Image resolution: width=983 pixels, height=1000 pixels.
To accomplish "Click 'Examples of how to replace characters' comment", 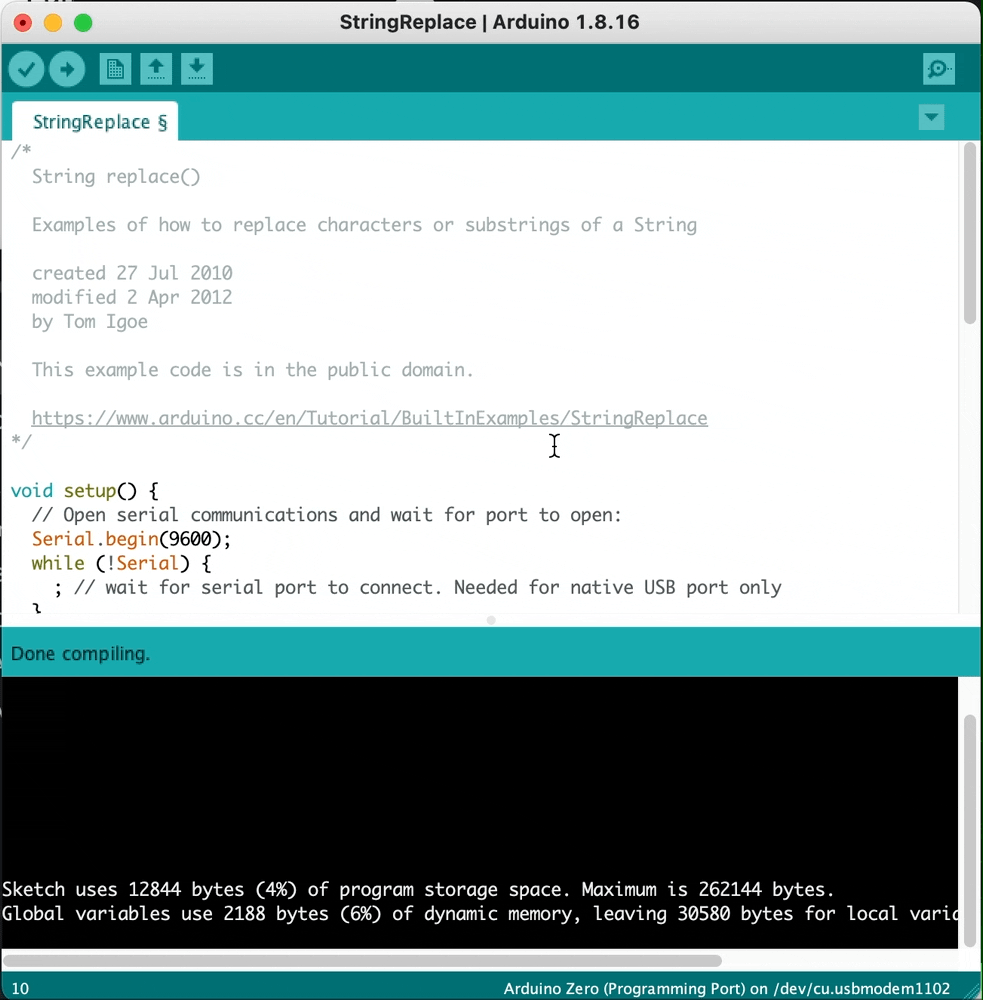I will (x=364, y=225).
